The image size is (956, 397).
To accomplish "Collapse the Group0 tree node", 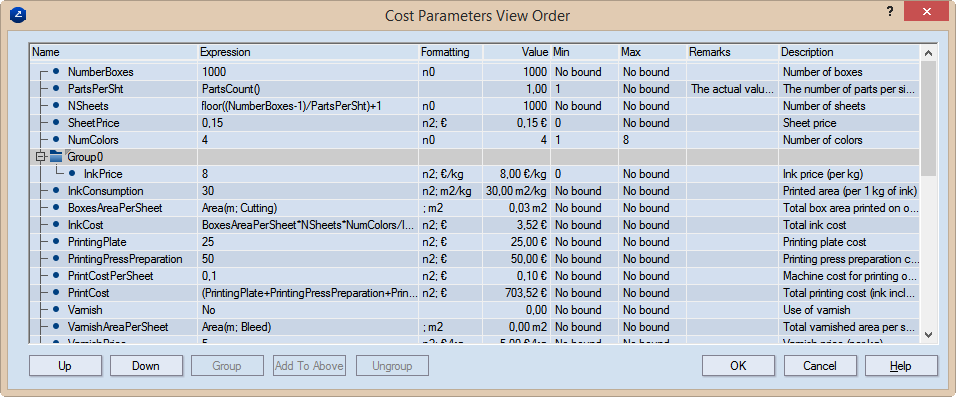I will click(41, 157).
